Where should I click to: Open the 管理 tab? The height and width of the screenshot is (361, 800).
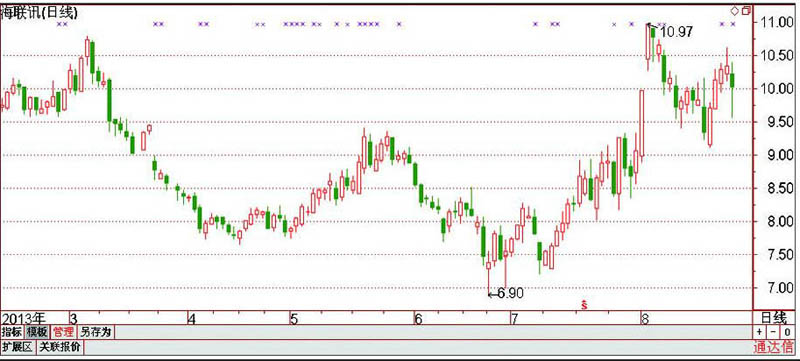point(63,332)
